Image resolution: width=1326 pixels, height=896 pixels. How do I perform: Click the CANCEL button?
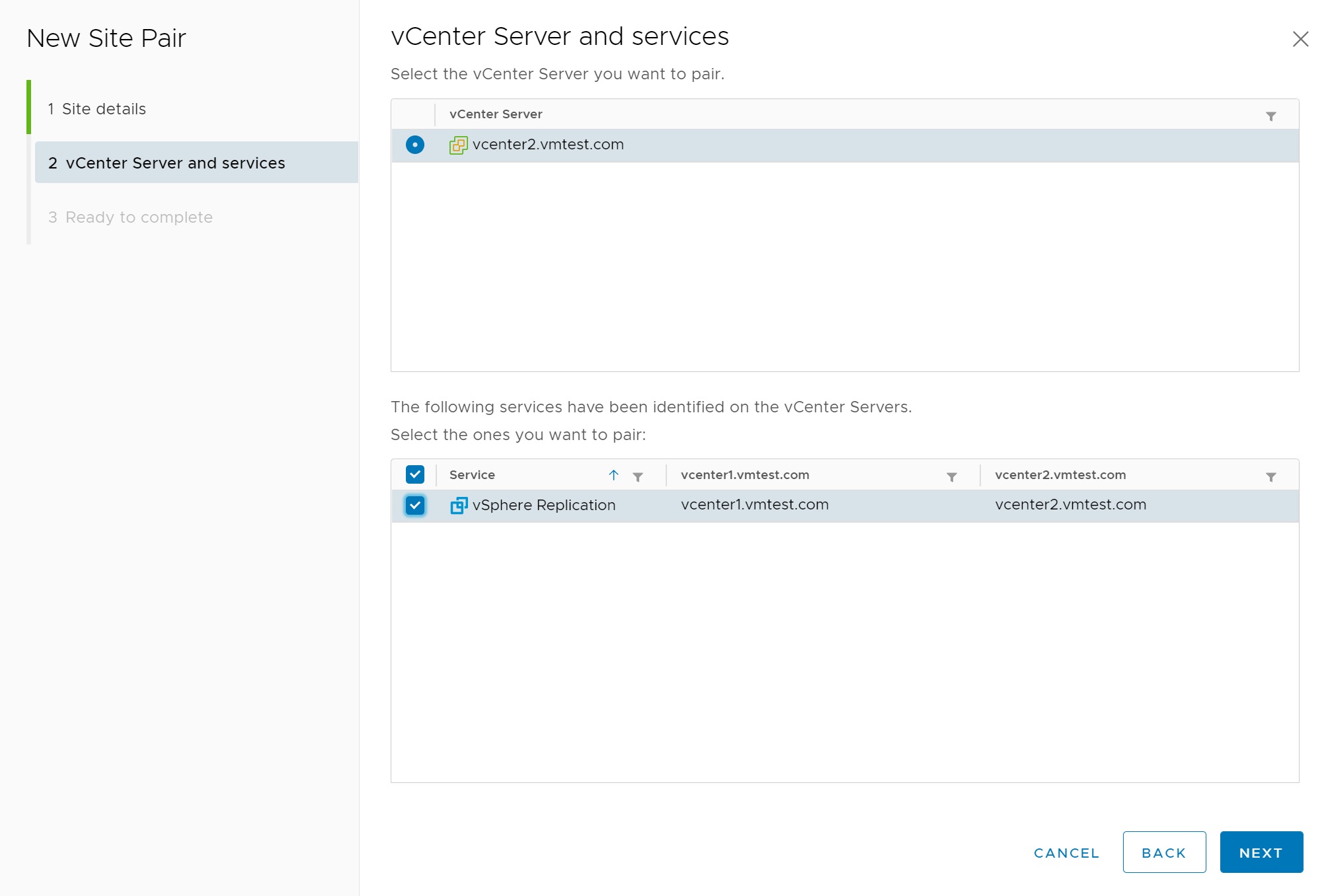1066,852
